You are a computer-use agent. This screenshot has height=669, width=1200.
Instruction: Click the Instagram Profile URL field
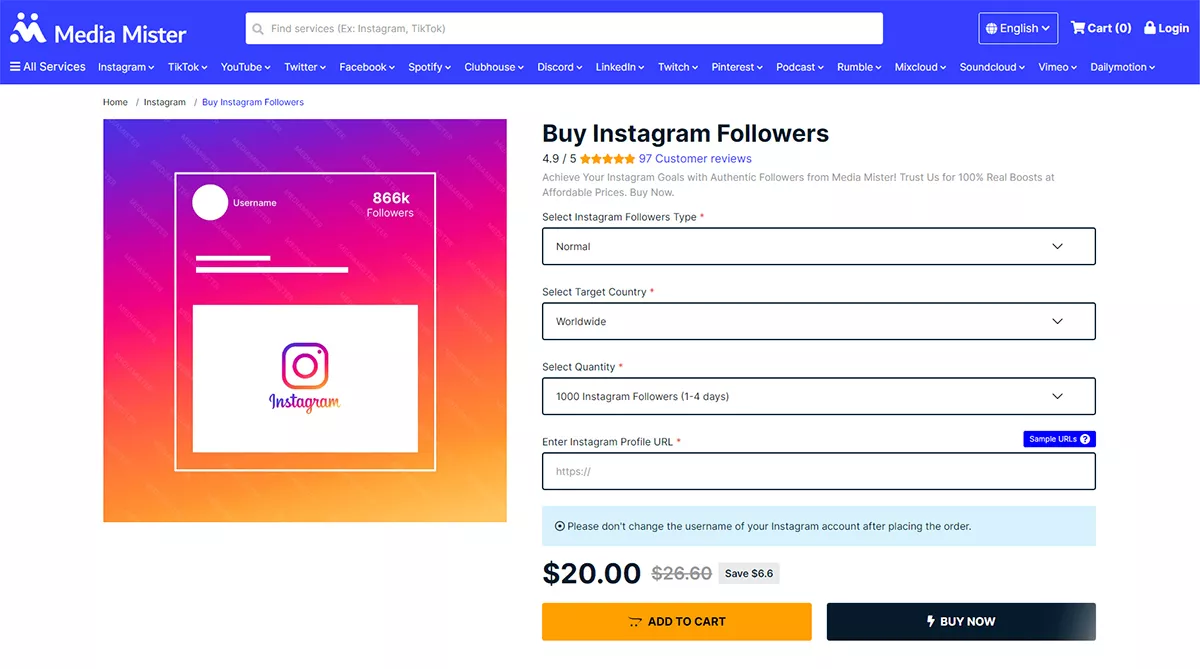pyautogui.click(x=818, y=471)
